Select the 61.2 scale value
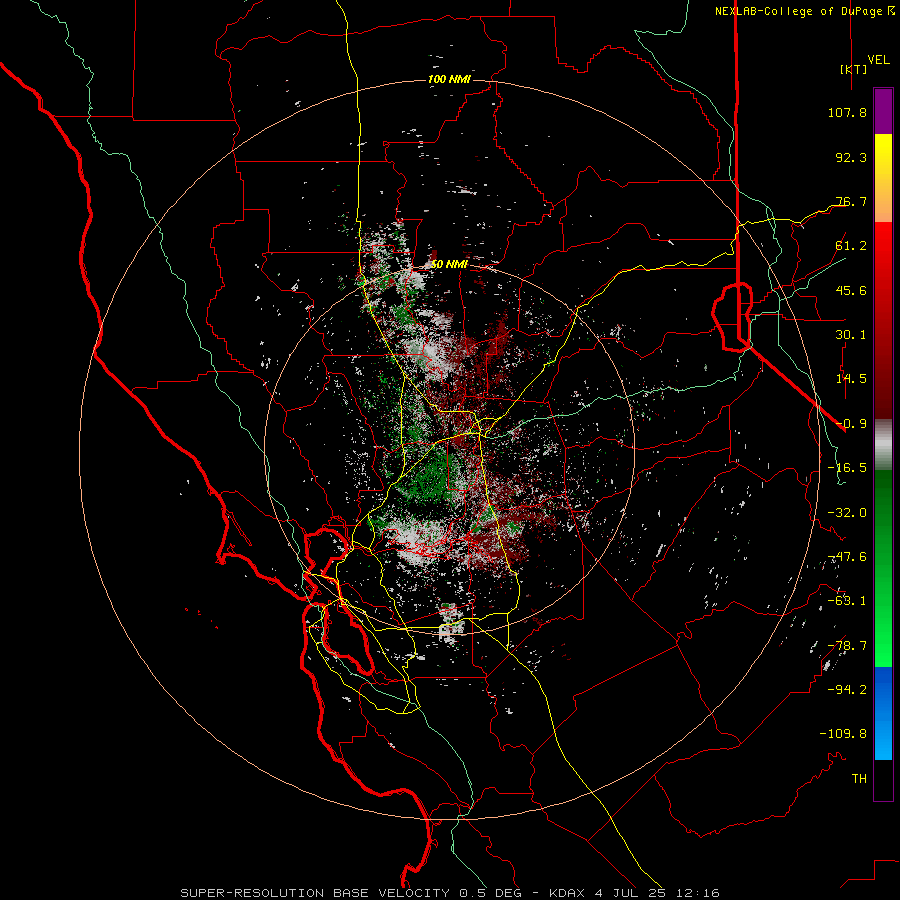This screenshot has height=900, width=900. click(x=851, y=246)
